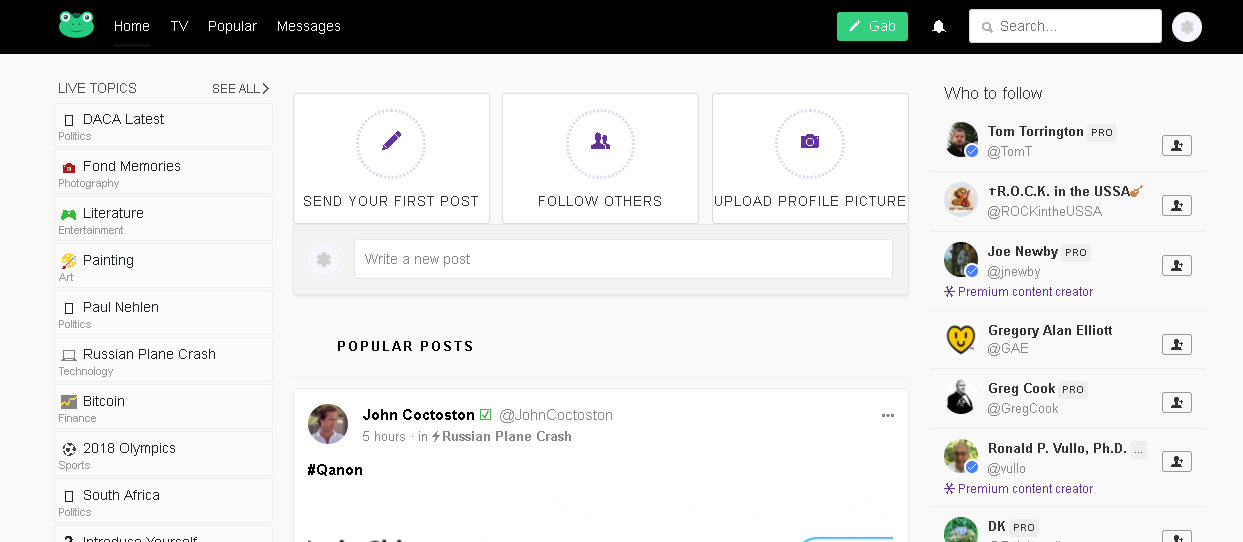Click the Gab frog logo
This screenshot has height=542, width=1243.
76,25
